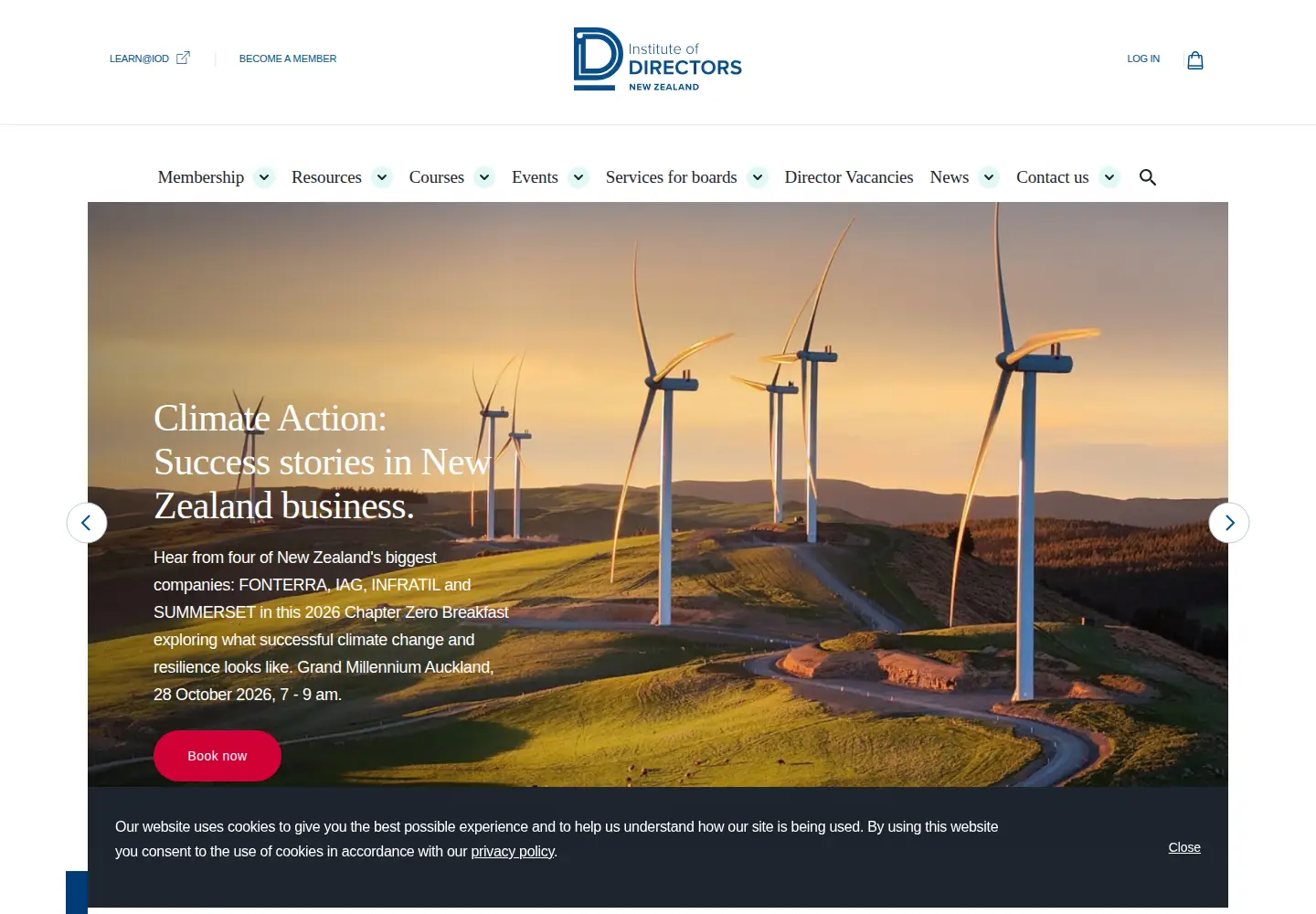Open the Resources menu item
The height and width of the screenshot is (914, 1316).
pos(326,177)
